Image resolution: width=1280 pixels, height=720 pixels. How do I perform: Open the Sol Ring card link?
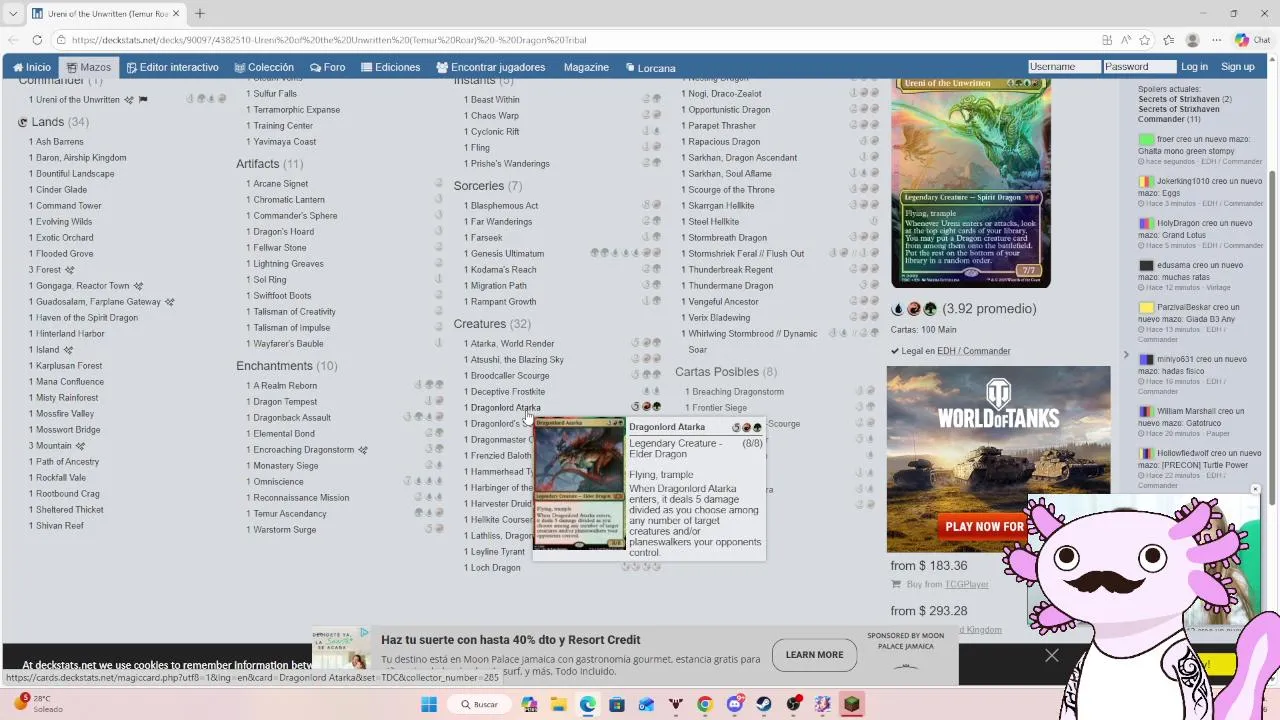[270, 280]
